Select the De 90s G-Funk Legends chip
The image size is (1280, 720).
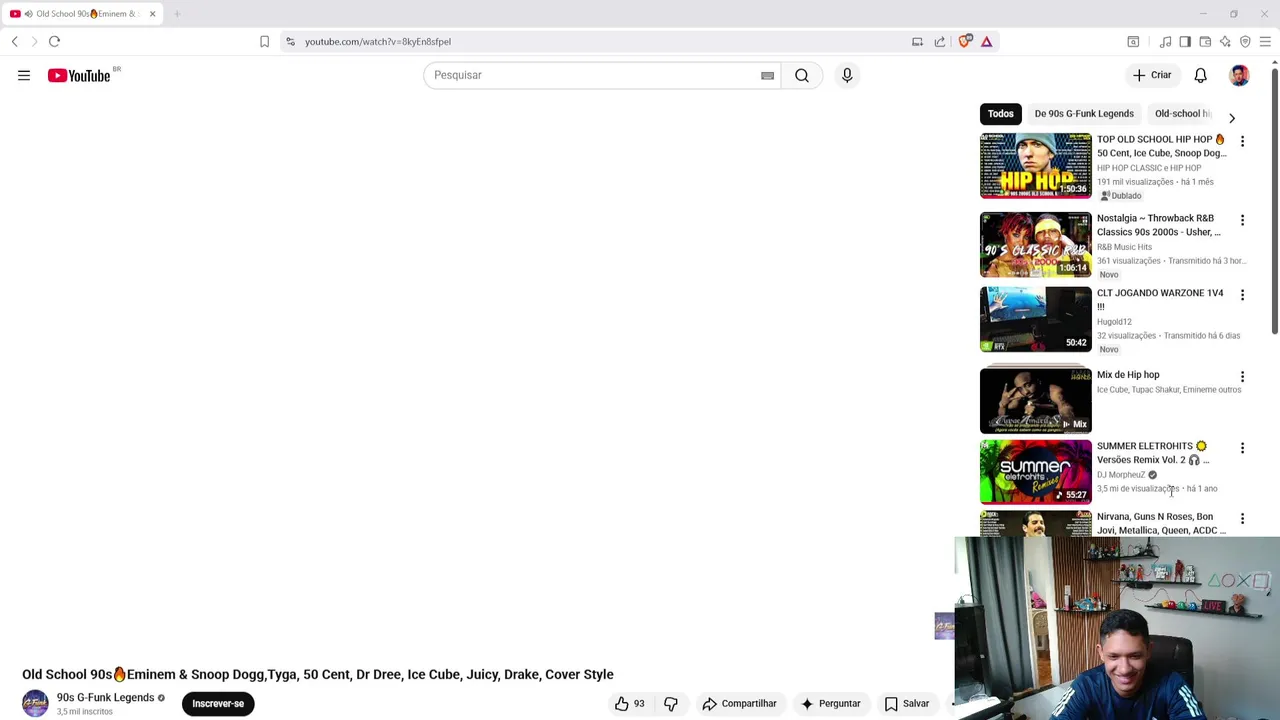coord(1084,114)
